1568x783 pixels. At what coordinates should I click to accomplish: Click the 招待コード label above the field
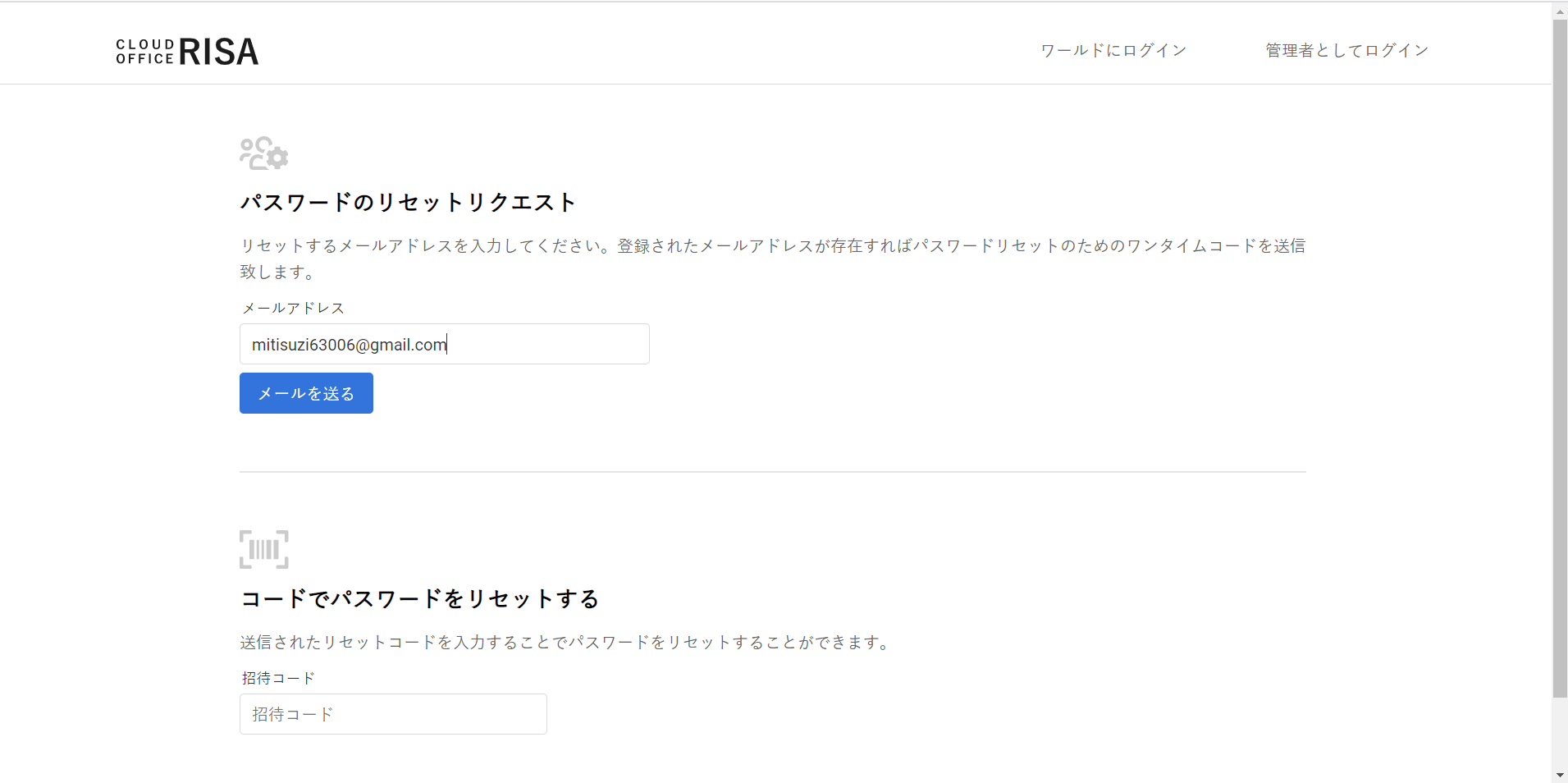pyautogui.click(x=278, y=678)
